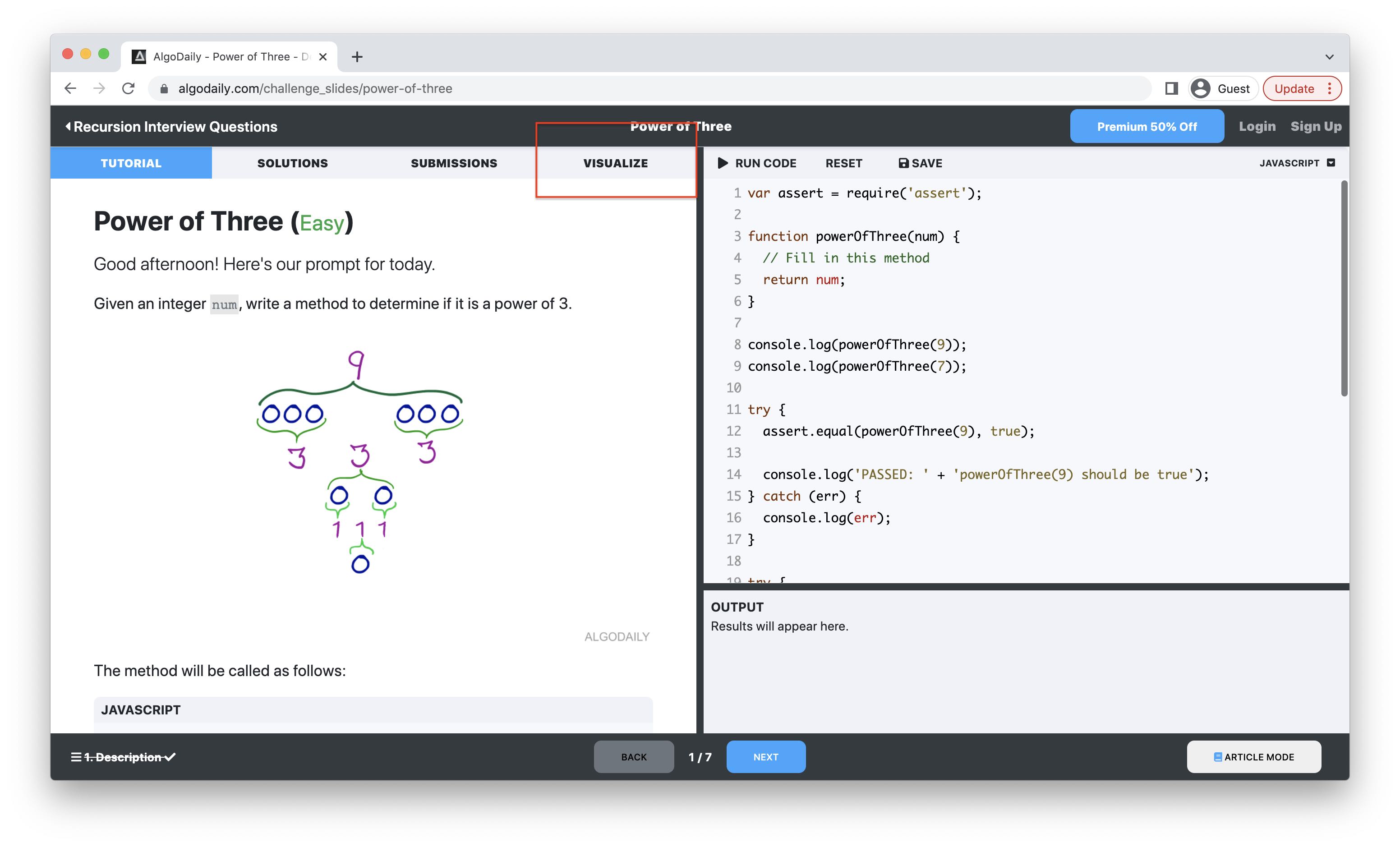
Task: Click the Guest profile avatar icon
Action: (1201, 88)
